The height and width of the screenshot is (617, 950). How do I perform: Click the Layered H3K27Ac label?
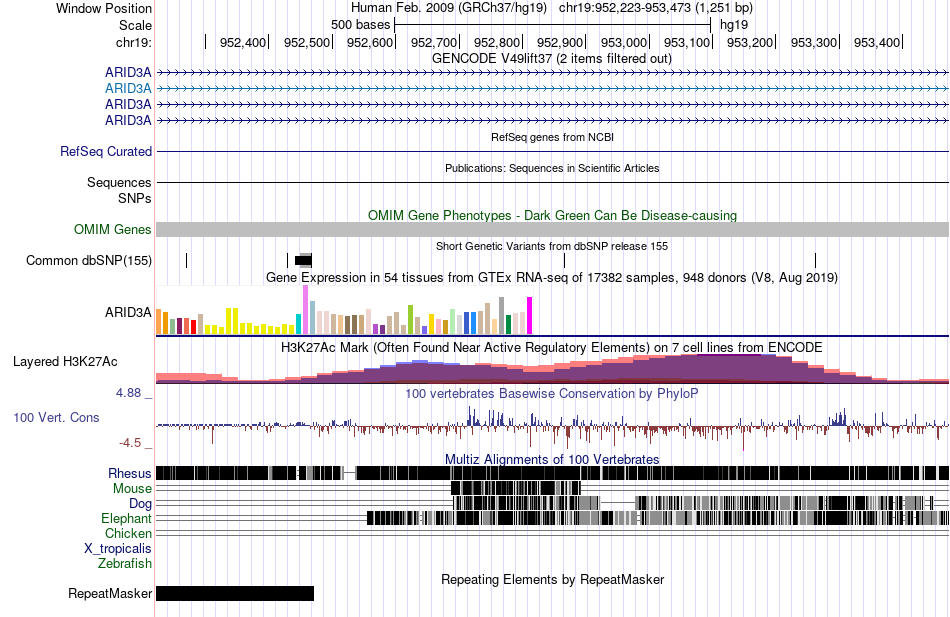65,362
